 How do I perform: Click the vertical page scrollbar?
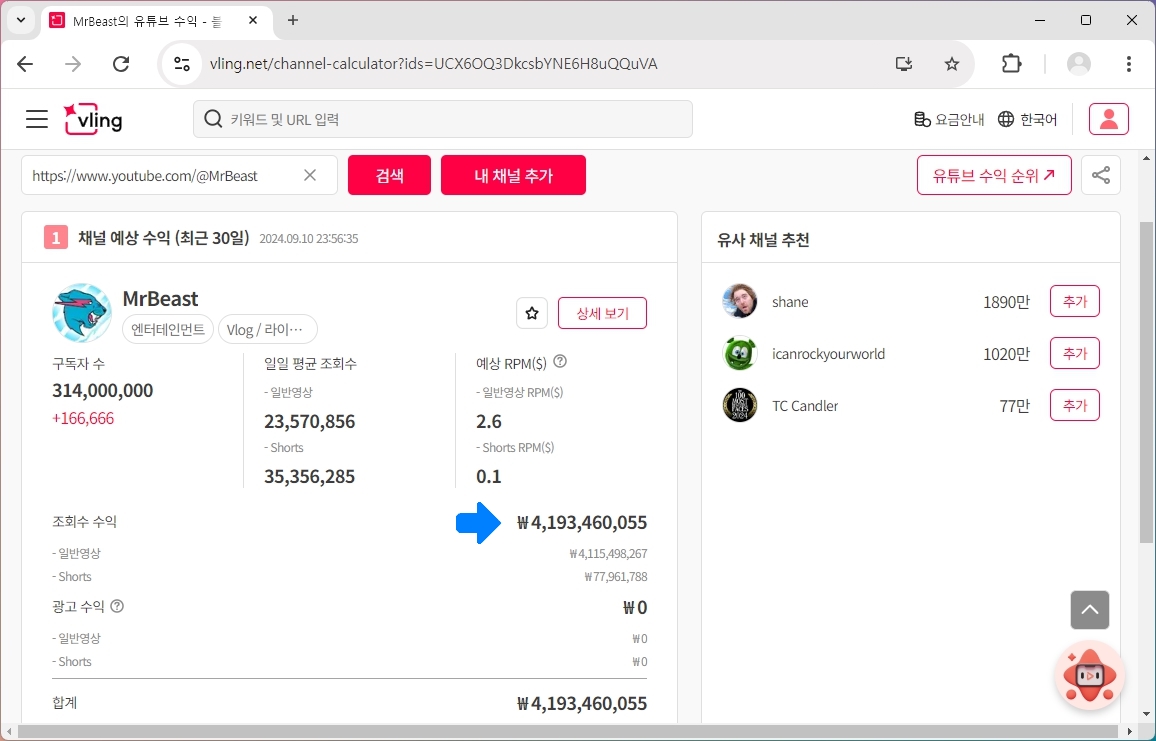pos(1146,383)
